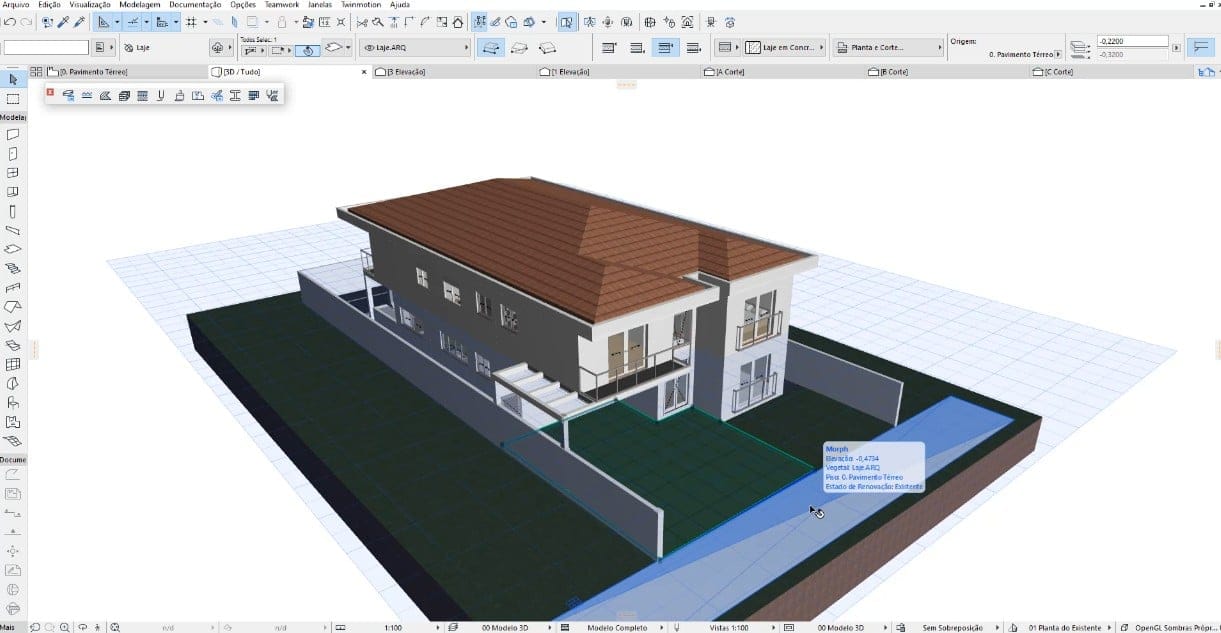The image size is (1221, 633).
Task: Click the house icon in top toolbar
Action: point(457,21)
